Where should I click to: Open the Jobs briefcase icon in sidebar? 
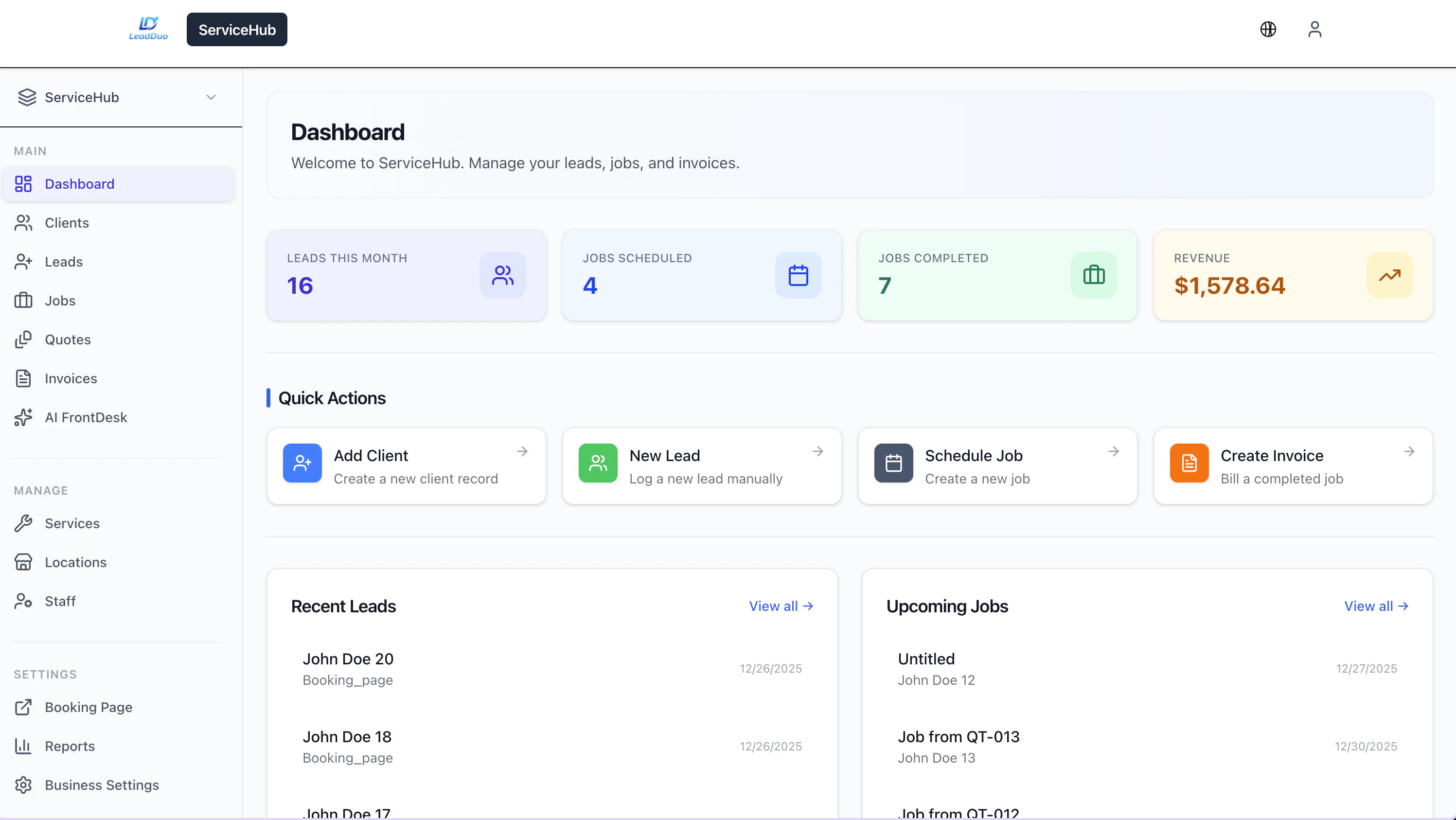[23, 300]
